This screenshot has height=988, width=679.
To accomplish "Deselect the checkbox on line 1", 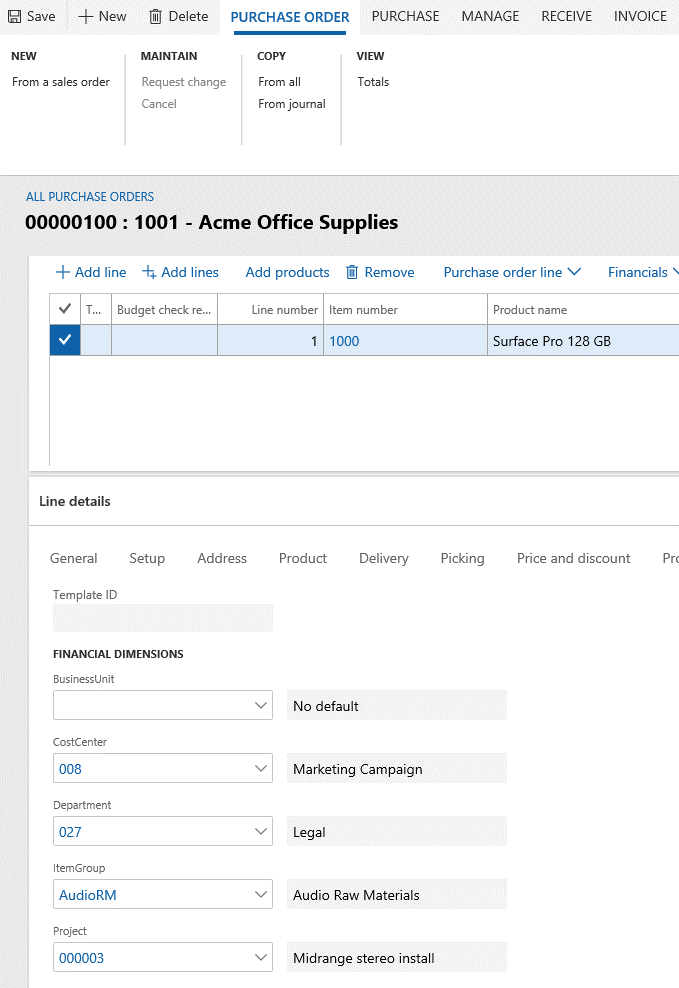I will tap(64, 340).
